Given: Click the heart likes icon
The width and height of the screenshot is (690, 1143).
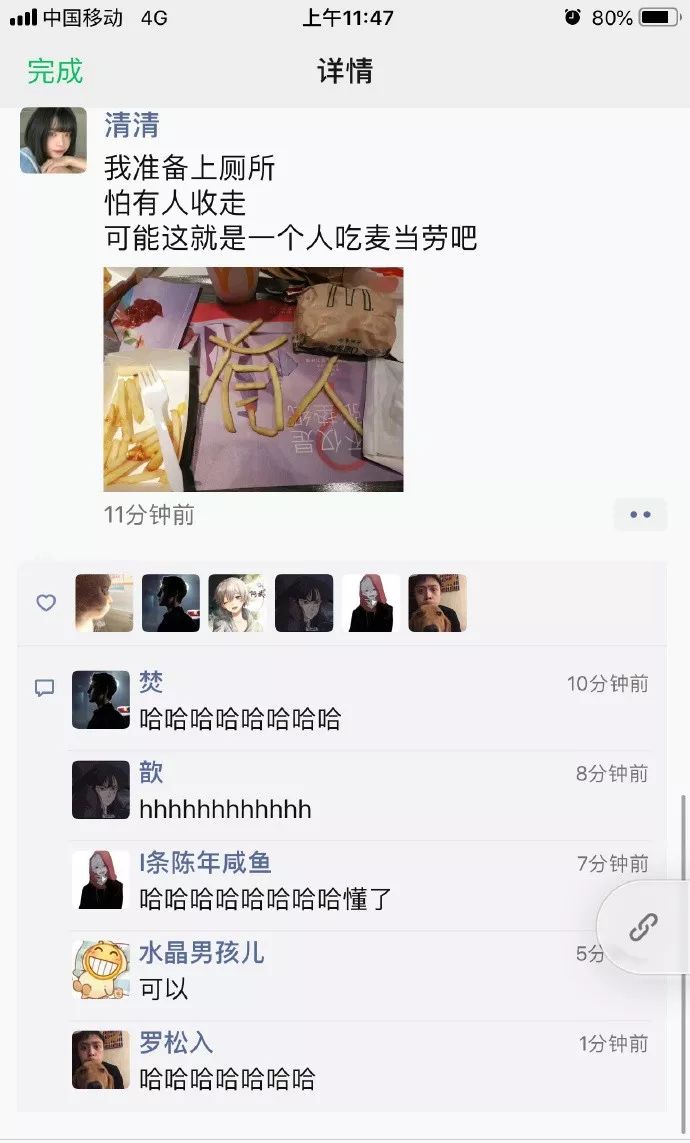Looking at the screenshot, I should click(46, 603).
